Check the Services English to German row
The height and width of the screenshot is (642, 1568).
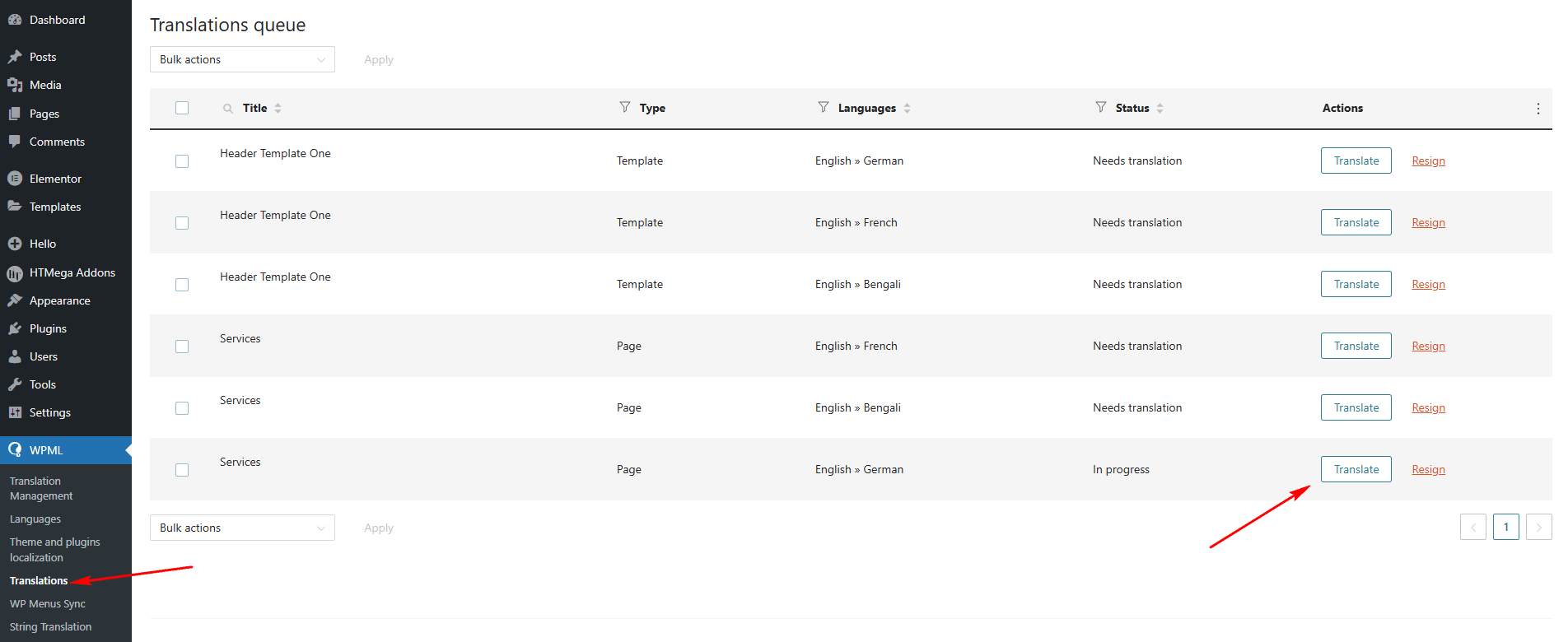[x=182, y=470]
